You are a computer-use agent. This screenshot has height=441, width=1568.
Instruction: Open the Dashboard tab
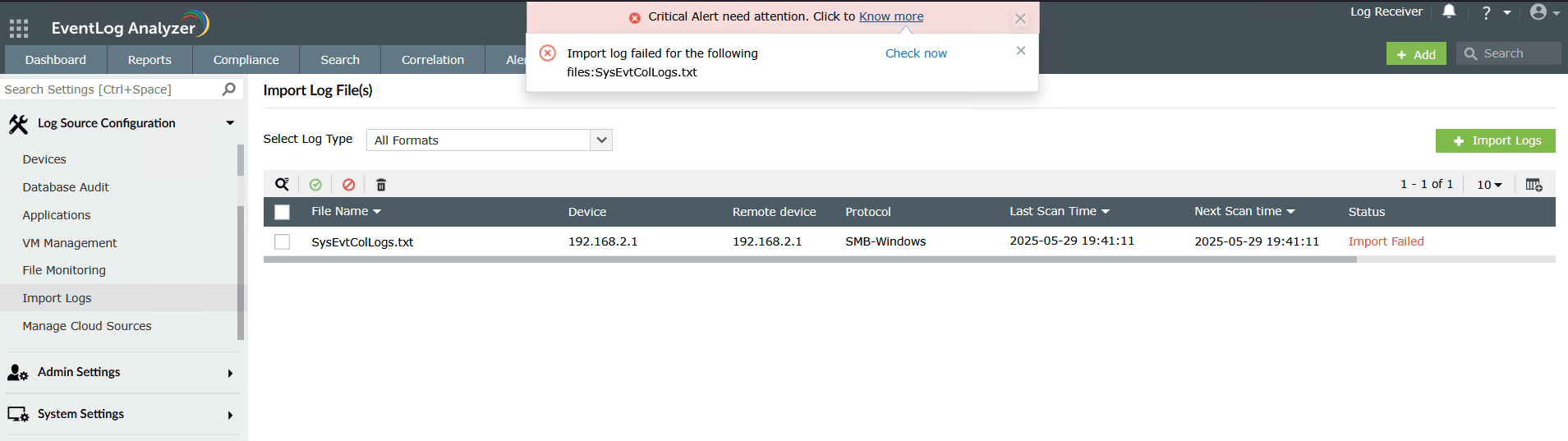coord(56,60)
